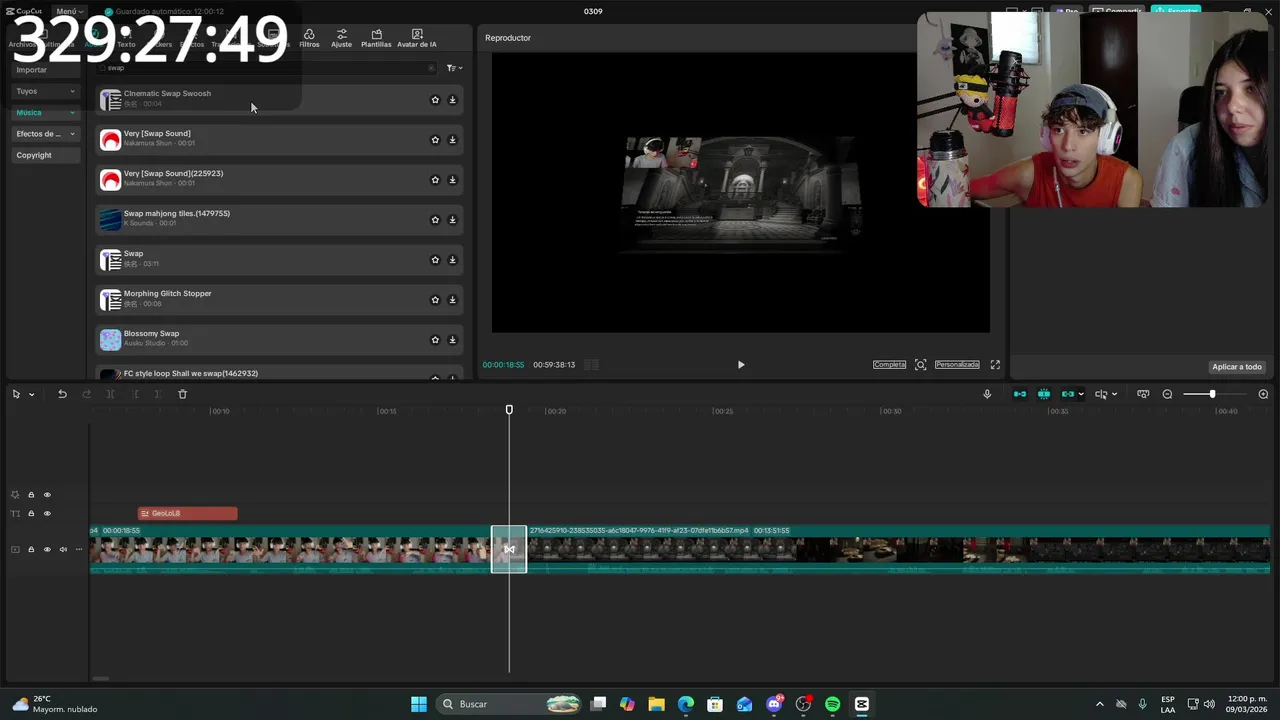Click the audio search field with 'swap'
1280x720 pixels.
coord(265,68)
